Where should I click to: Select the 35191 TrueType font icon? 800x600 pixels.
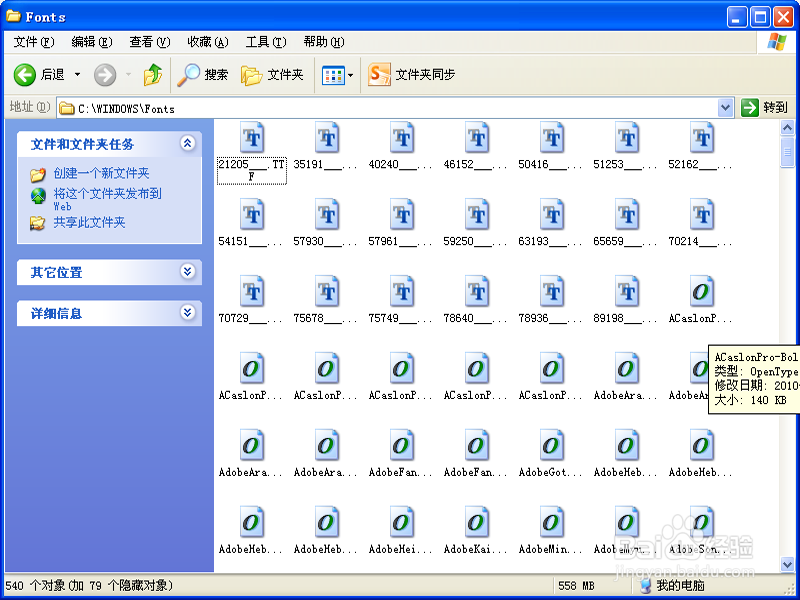pos(327,138)
